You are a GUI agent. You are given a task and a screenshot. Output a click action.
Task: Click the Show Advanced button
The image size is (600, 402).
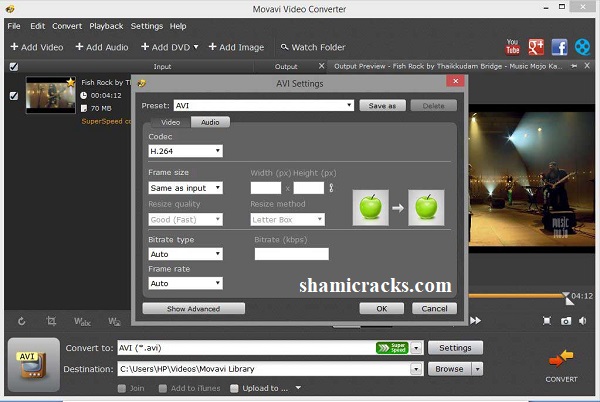point(194,309)
